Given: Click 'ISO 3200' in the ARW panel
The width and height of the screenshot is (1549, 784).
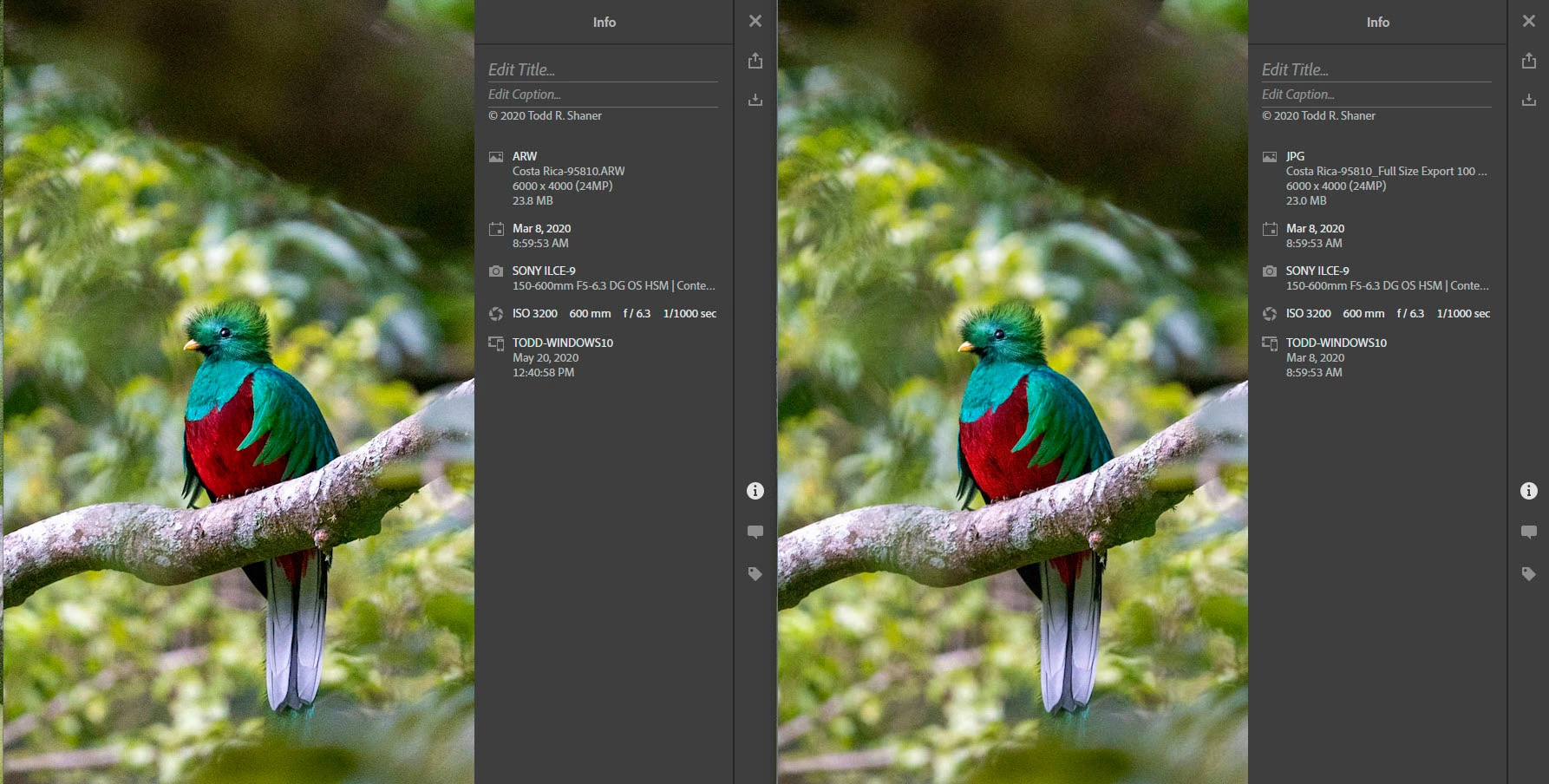Looking at the screenshot, I should point(534,313).
